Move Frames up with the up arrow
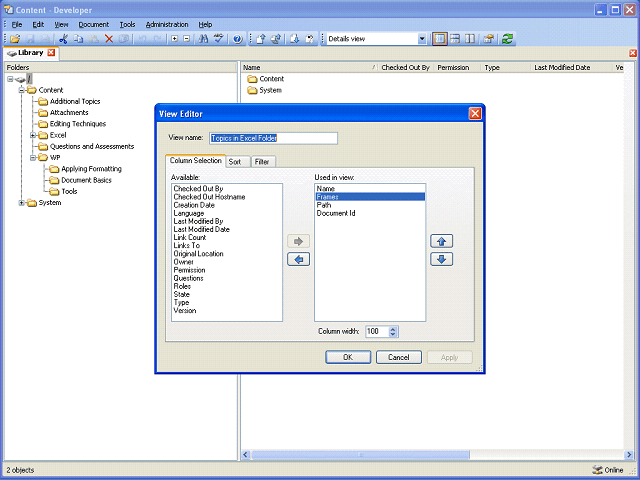 point(441,241)
